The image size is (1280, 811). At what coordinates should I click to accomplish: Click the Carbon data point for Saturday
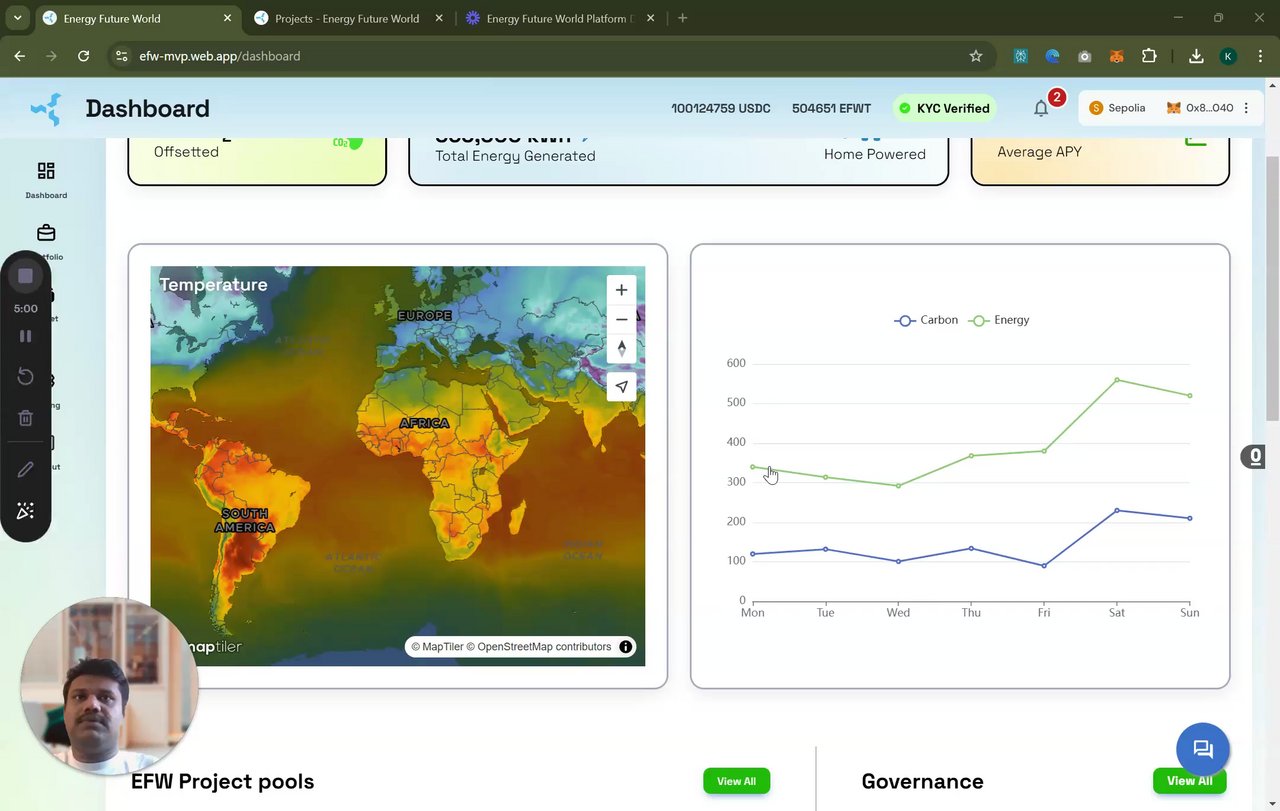[1117, 511]
